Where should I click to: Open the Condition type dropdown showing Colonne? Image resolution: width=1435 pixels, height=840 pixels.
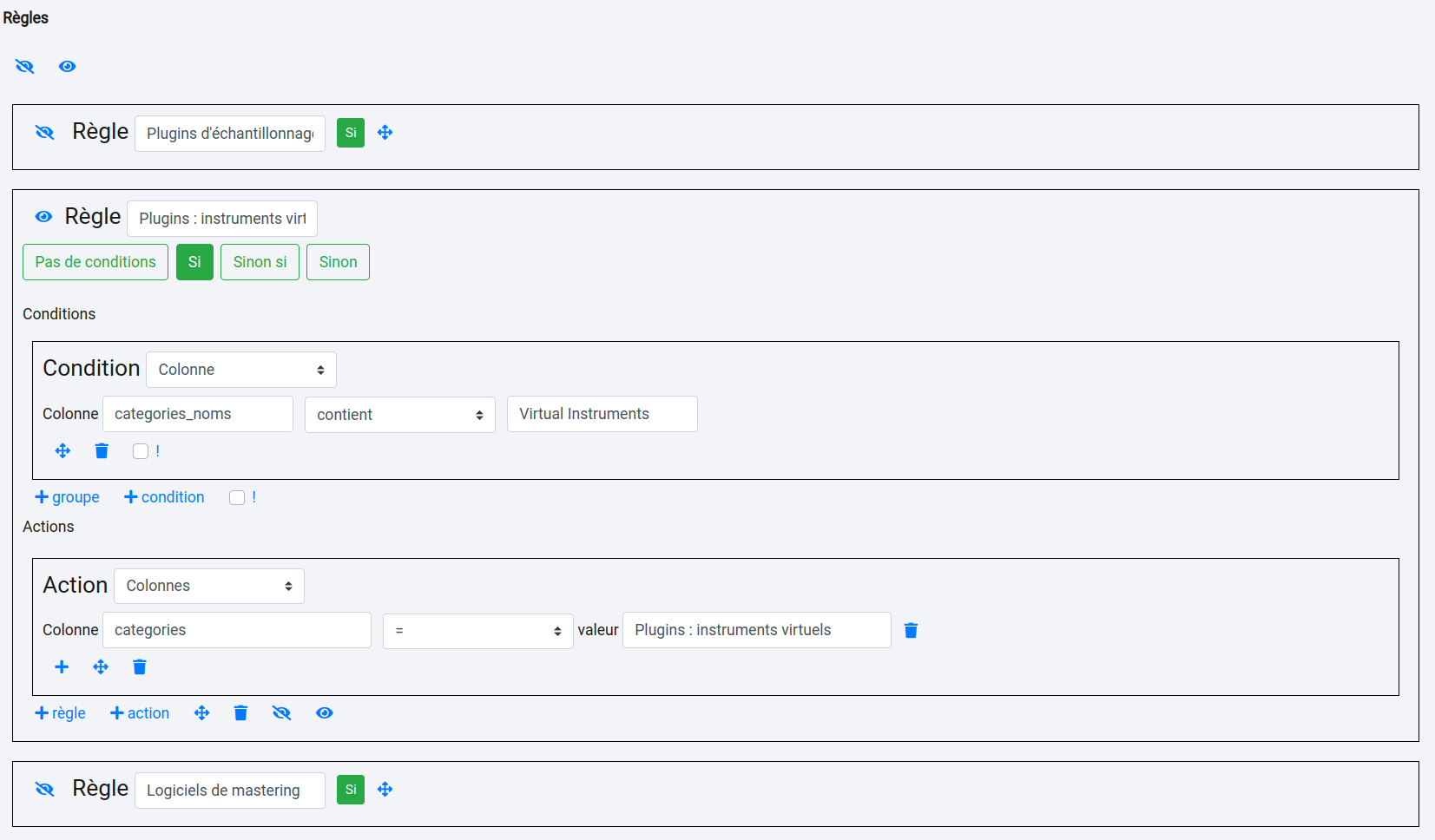pyautogui.click(x=240, y=370)
